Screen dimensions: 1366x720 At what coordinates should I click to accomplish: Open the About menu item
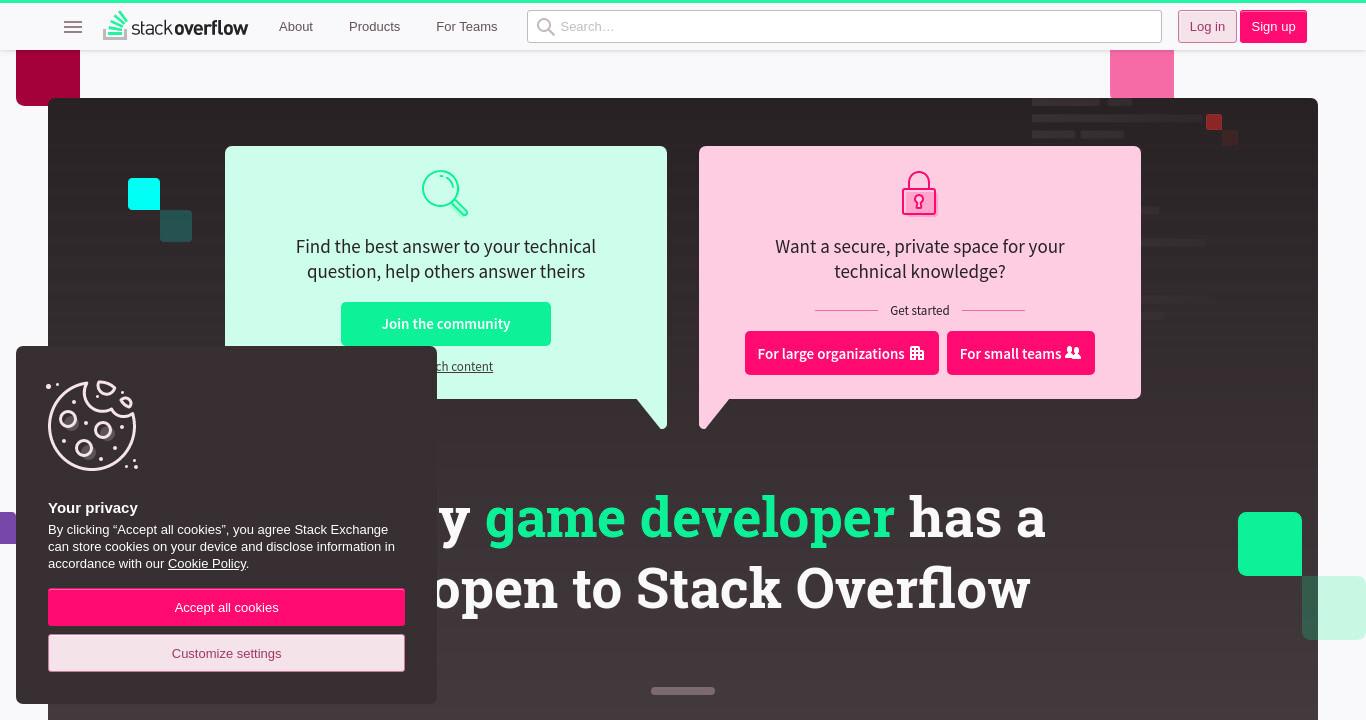coord(296,27)
